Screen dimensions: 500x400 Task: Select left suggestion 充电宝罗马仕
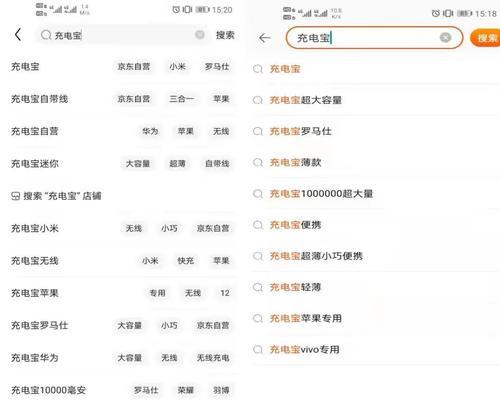[x=40, y=325]
